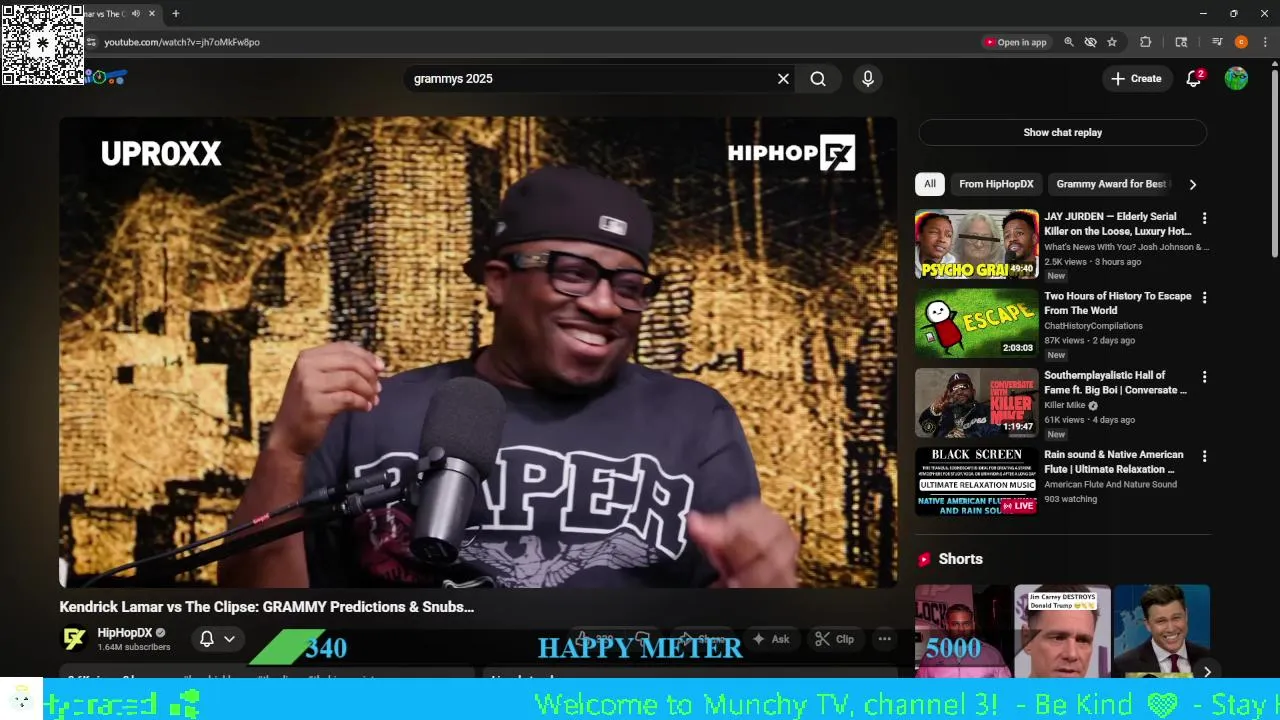The height and width of the screenshot is (720, 1280).
Task: Open the Rain sound live stream thumbnail
Action: (x=977, y=482)
